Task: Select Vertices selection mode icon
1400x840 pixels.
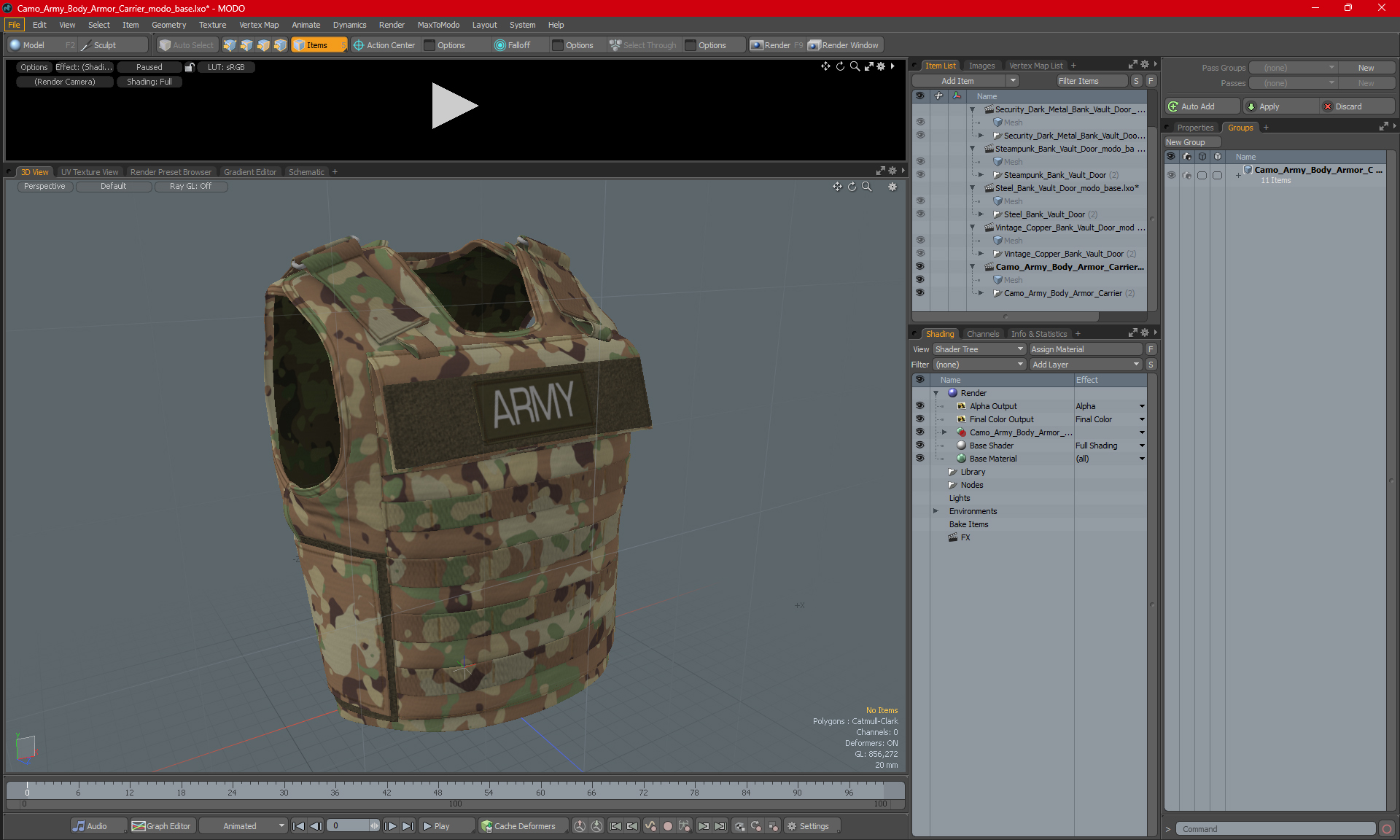Action: point(230,45)
